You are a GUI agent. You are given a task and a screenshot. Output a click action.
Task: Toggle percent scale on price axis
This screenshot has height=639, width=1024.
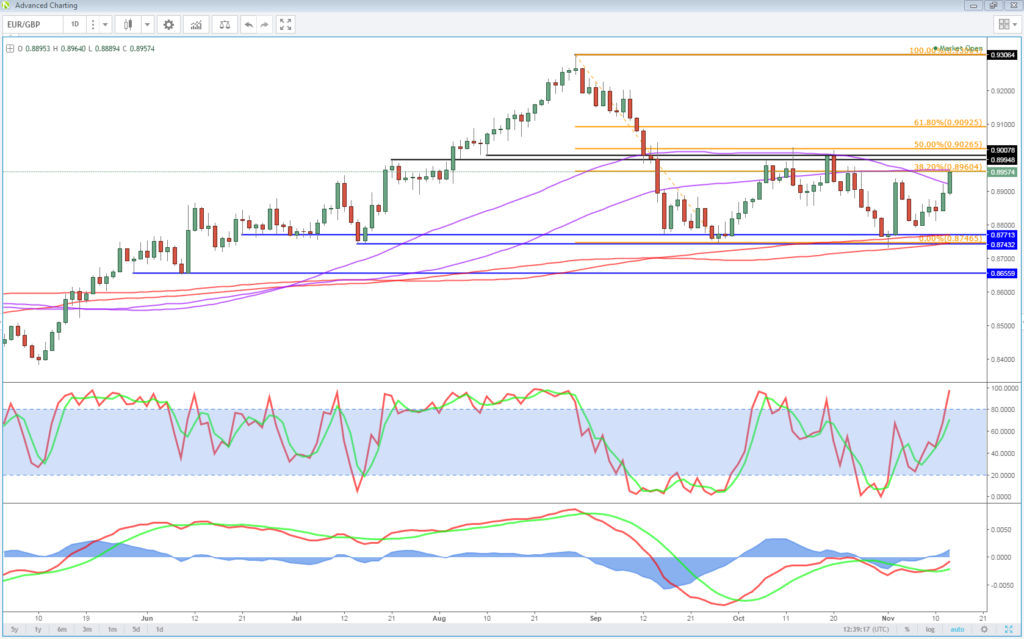coord(907,628)
